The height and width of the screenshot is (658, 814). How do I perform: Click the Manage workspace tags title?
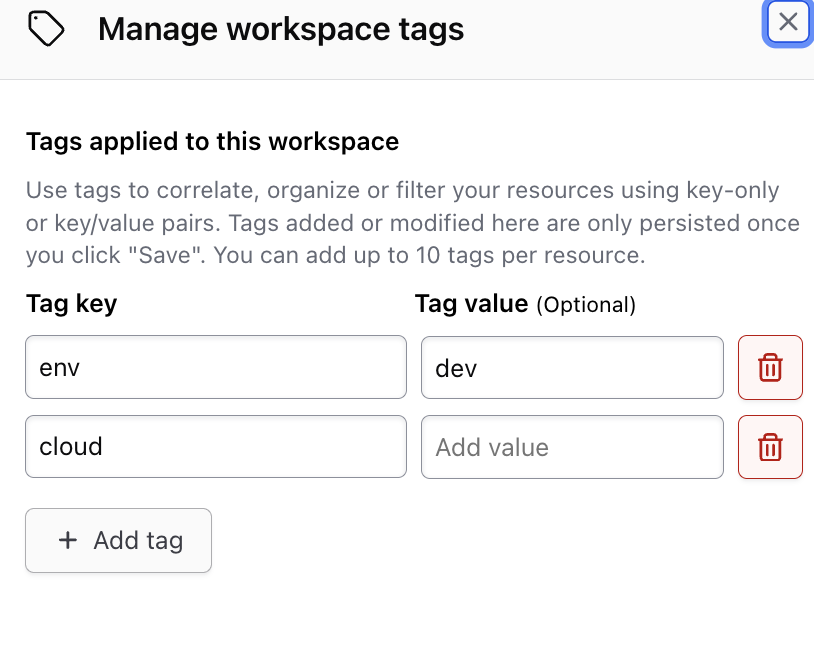pyautogui.click(x=280, y=30)
